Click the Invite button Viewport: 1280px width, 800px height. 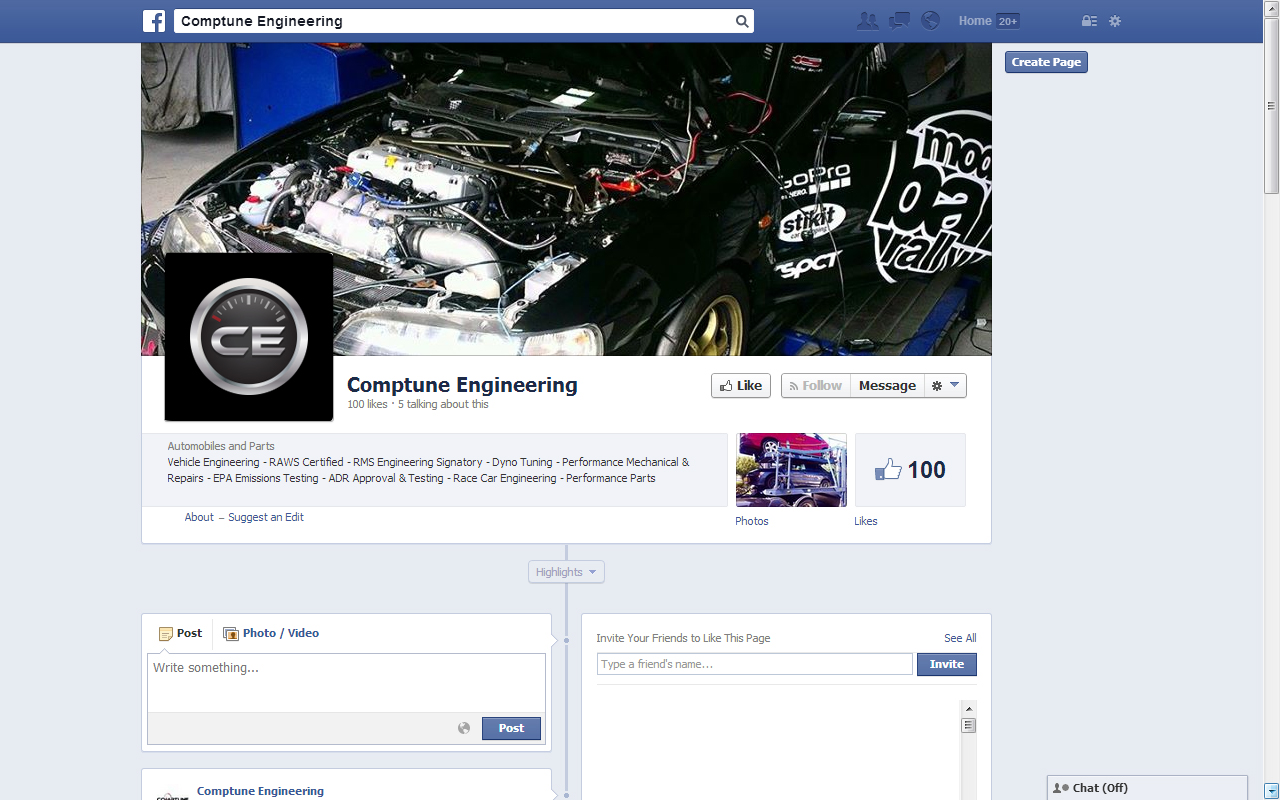pos(947,664)
